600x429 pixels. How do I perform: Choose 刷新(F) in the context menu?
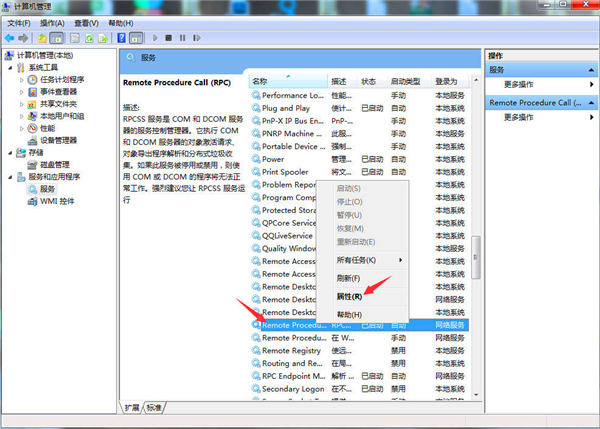[x=348, y=278]
